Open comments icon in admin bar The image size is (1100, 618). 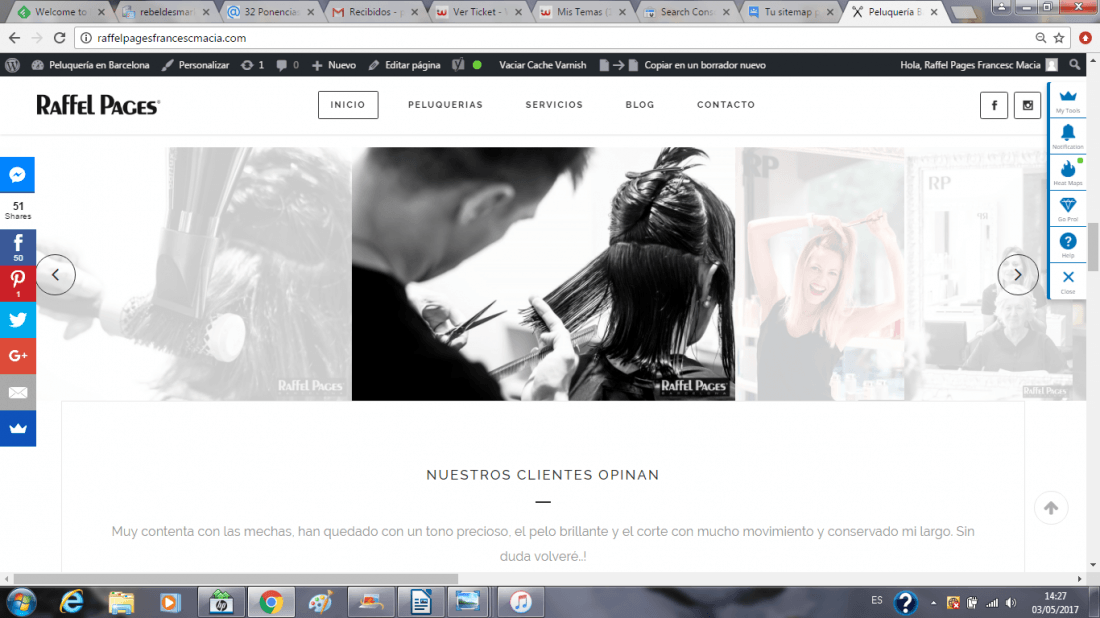tap(287, 65)
